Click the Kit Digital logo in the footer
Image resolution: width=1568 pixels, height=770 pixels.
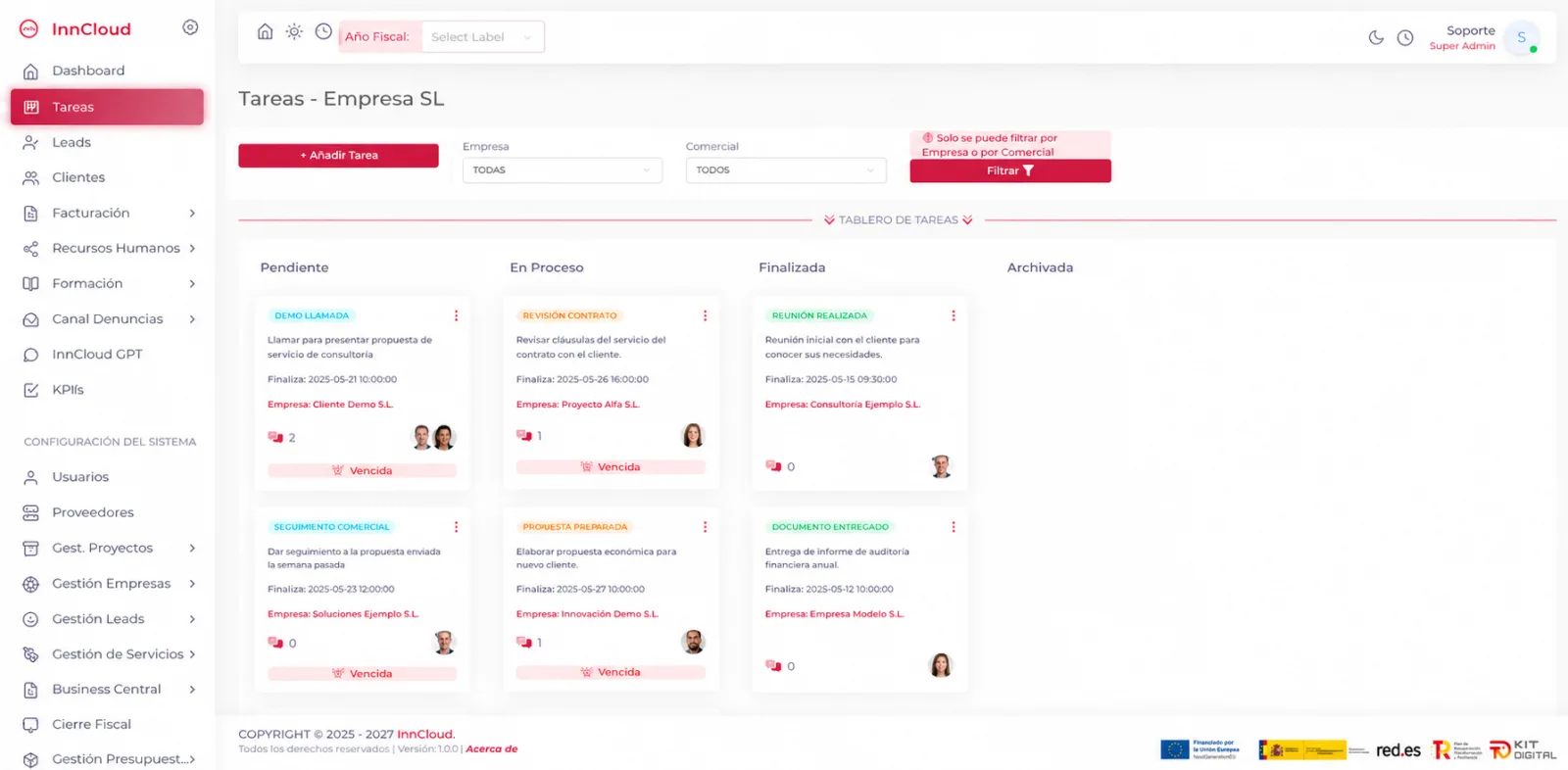coord(1523,750)
